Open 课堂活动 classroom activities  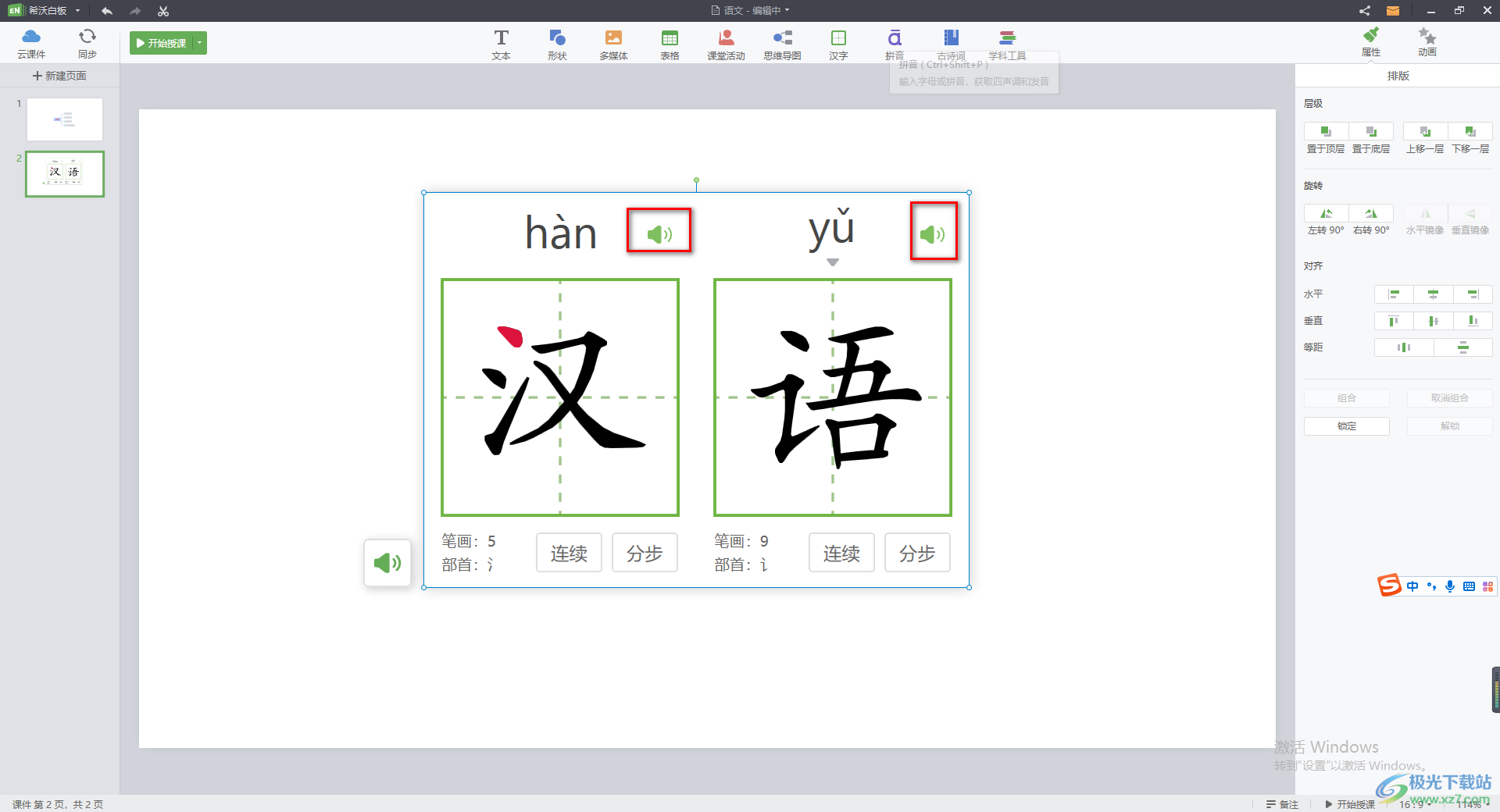click(726, 45)
